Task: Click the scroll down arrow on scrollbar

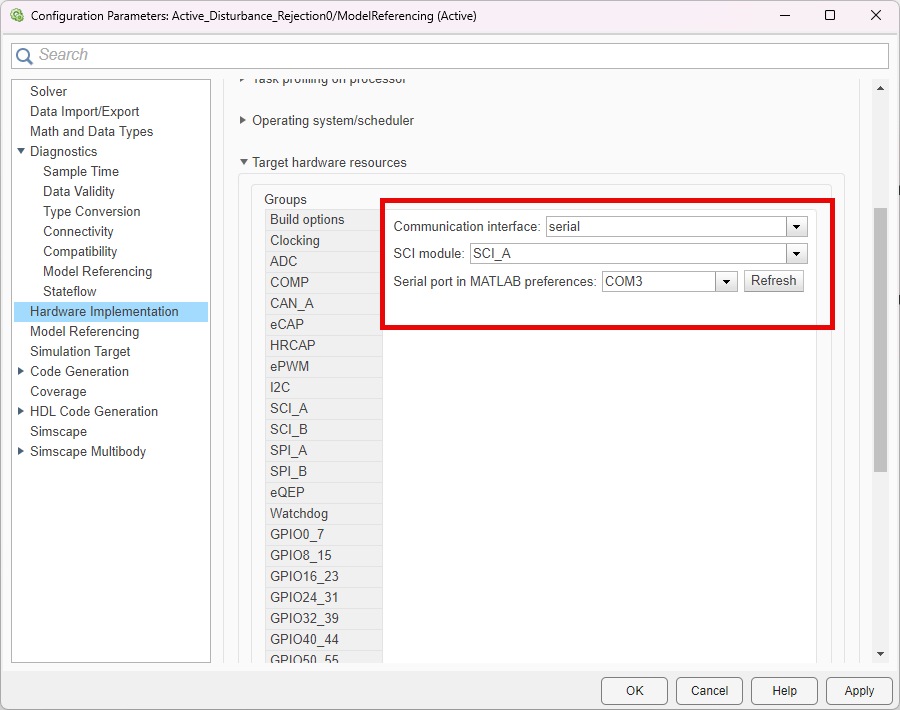Action: pos(880,654)
